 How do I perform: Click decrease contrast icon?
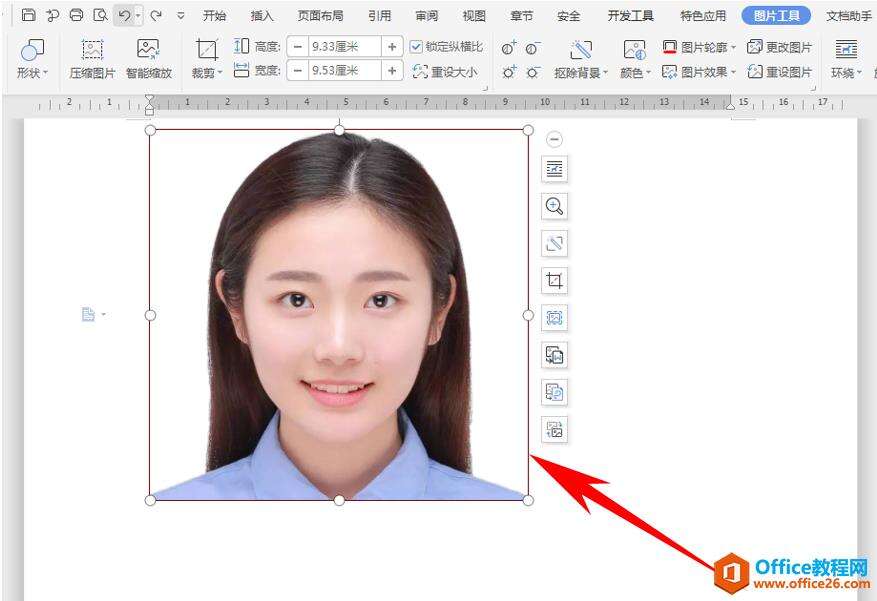(x=533, y=48)
